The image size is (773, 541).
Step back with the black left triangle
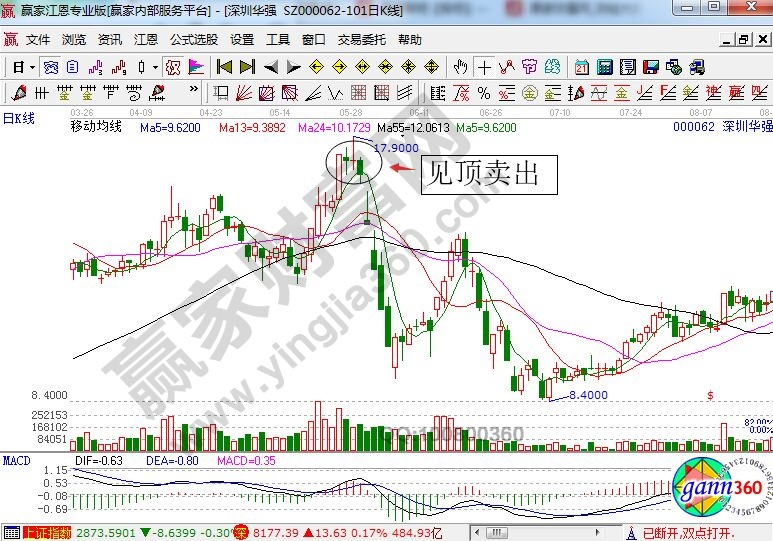pos(271,67)
